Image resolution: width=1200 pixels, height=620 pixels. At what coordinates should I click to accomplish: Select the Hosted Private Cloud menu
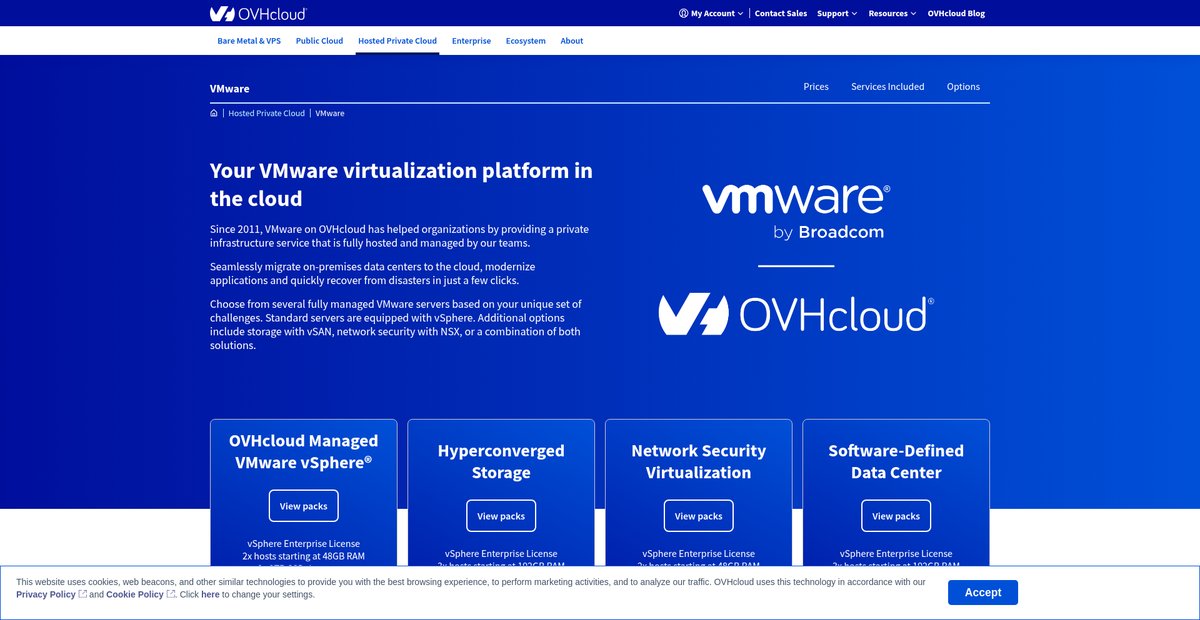pyautogui.click(x=397, y=41)
